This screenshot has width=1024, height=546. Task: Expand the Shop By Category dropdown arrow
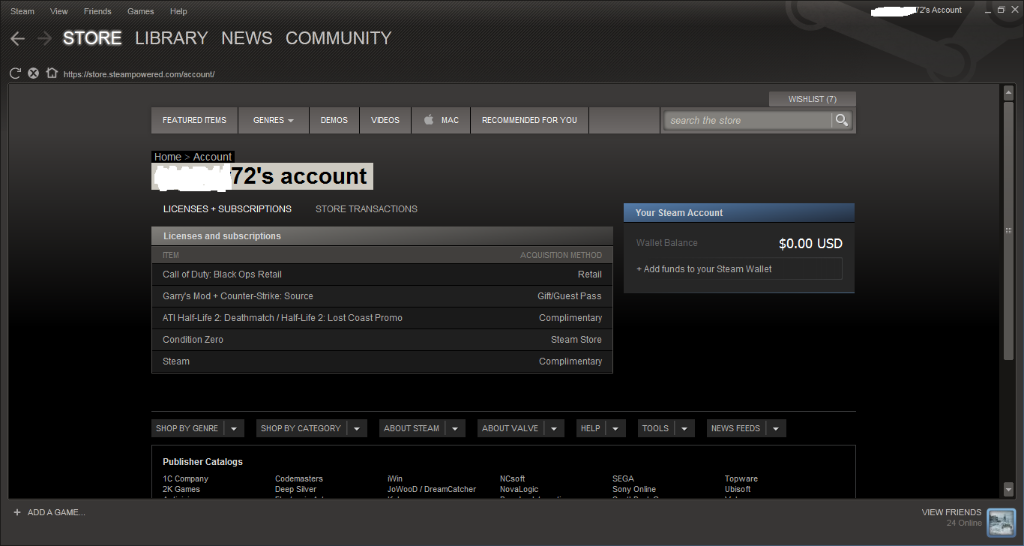pyautogui.click(x=357, y=428)
